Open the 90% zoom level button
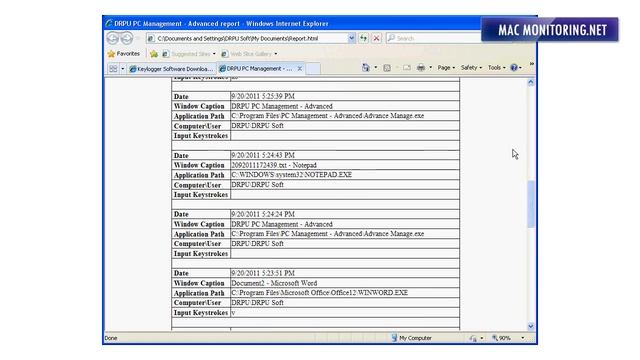 pos(502,338)
